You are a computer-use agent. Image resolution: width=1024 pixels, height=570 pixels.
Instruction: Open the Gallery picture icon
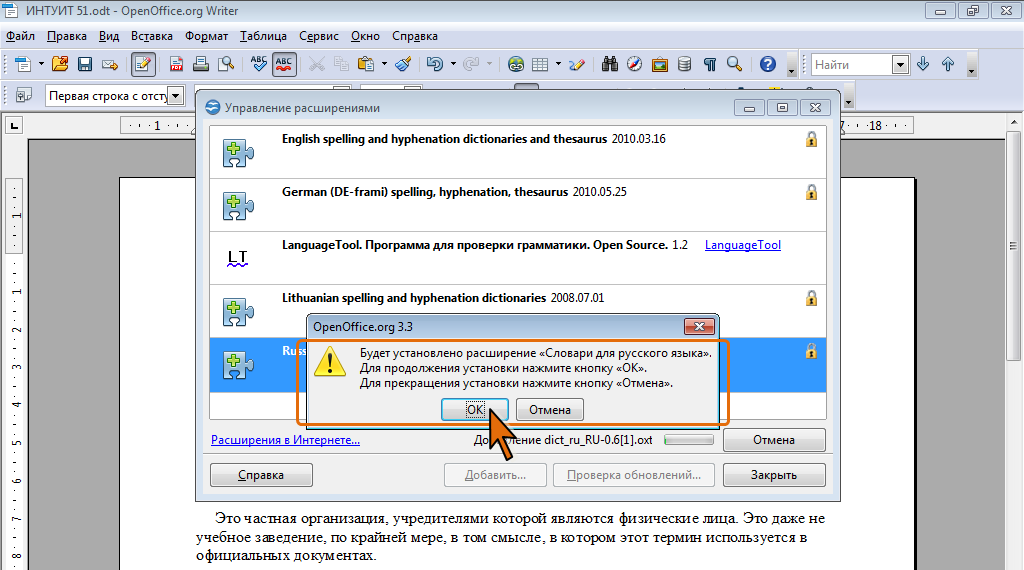coord(660,65)
